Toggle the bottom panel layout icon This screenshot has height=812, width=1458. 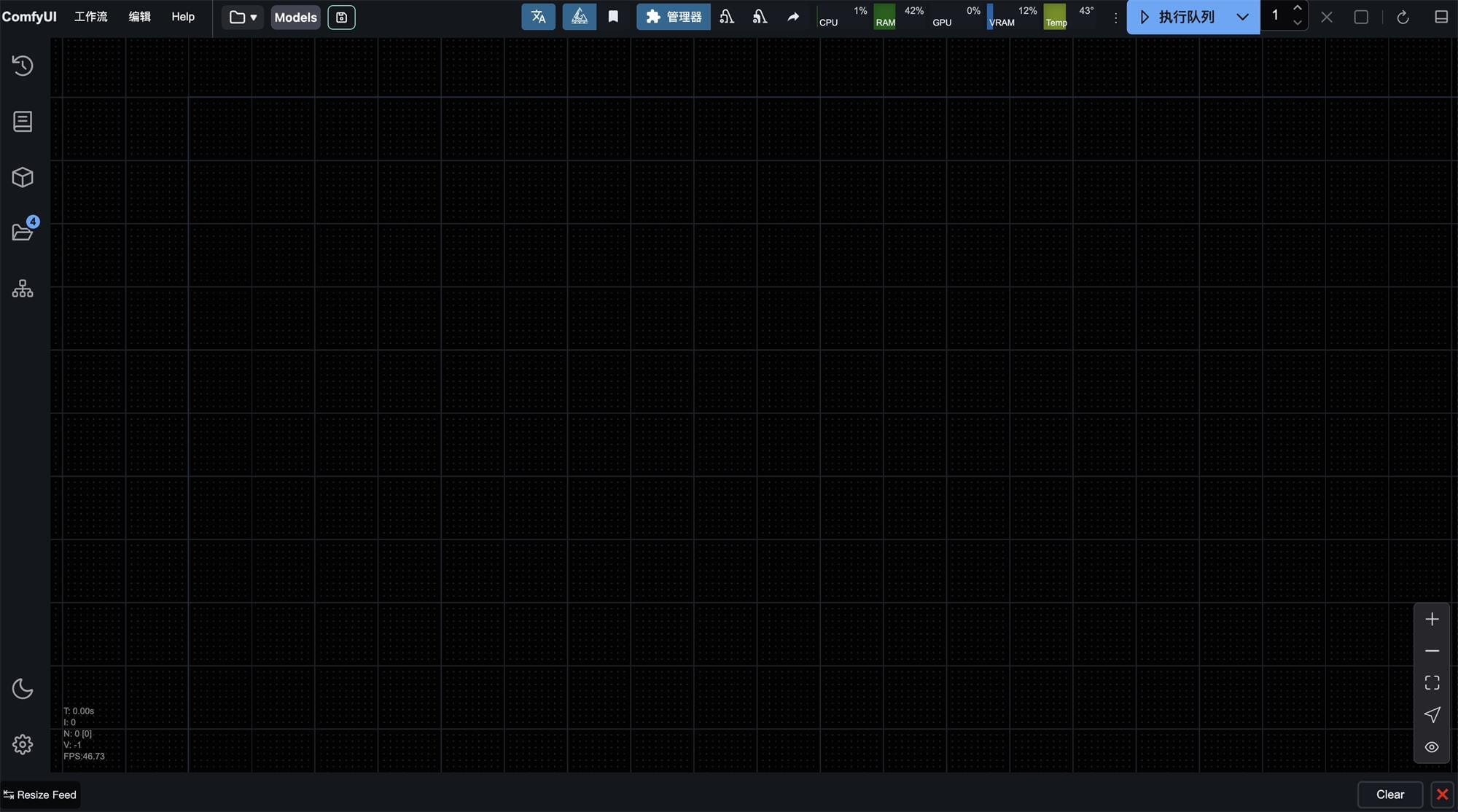click(x=1441, y=17)
